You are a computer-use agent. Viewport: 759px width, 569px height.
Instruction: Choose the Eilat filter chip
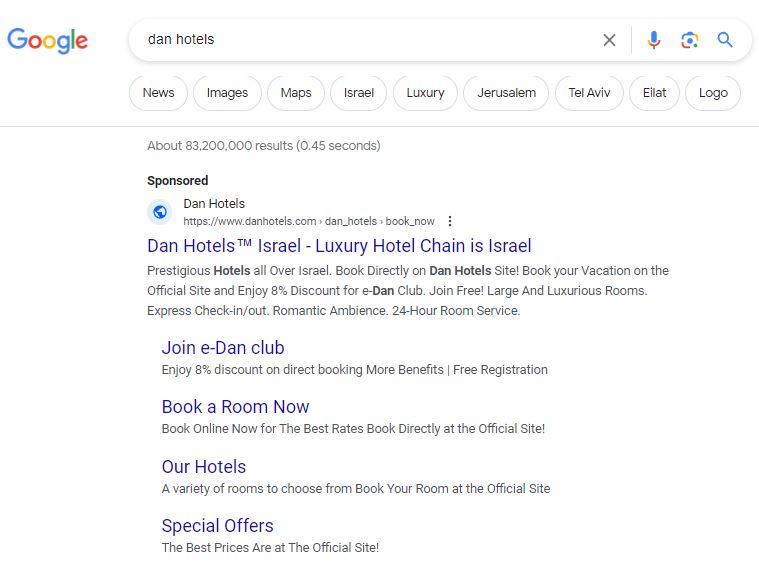[654, 93]
